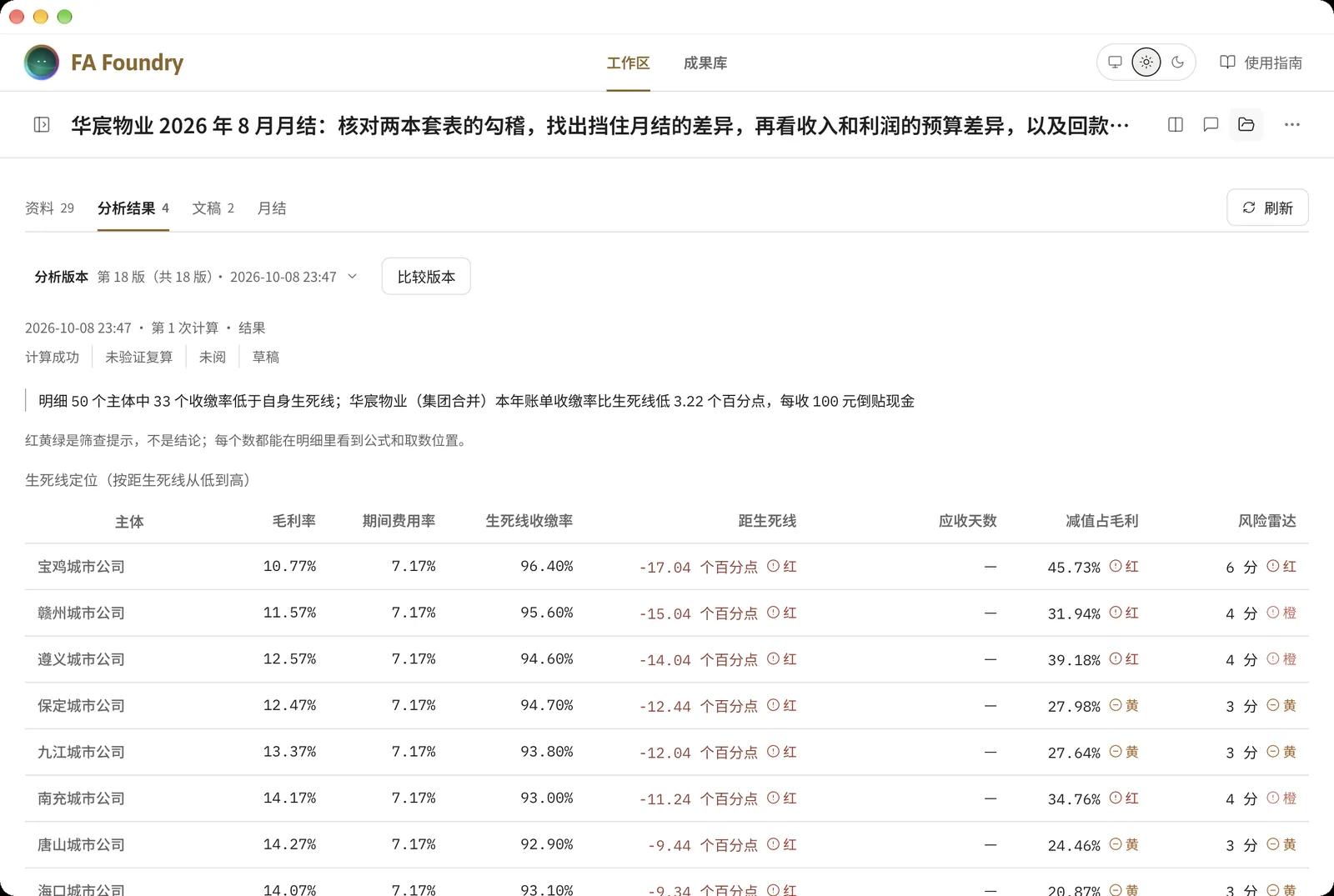Open the 文稿 2 tab
Viewport: 1334px width, 896px height.
[x=213, y=208]
